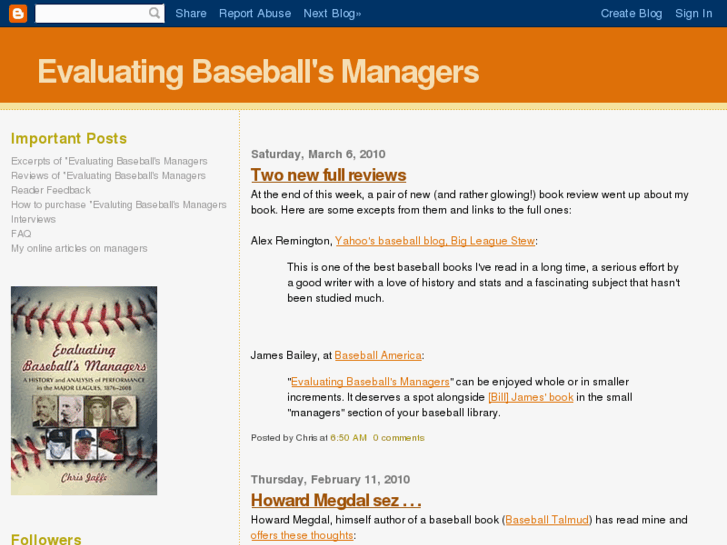Follow Yahoo's baseball blog, Big League Stew link
Viewport: 727px width, 545px height.
click(435, 241)
